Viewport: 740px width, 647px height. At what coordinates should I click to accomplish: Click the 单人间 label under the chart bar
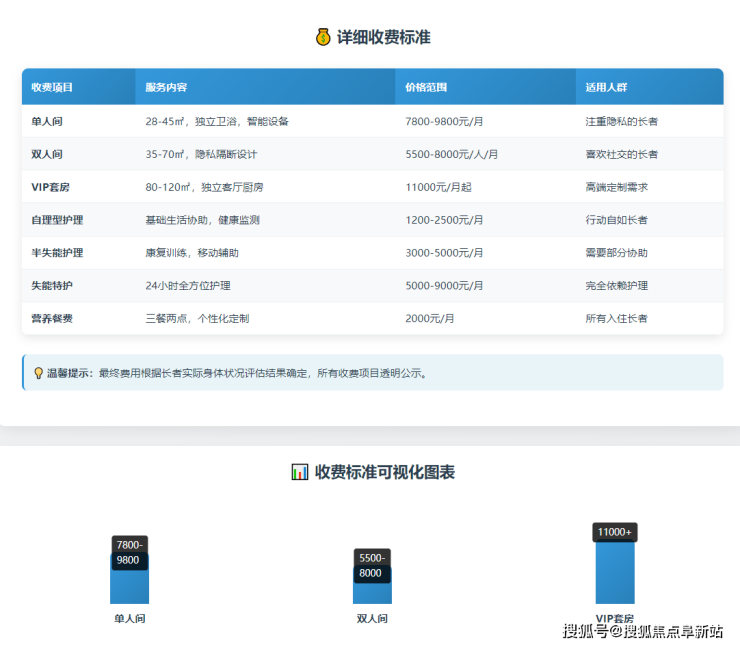129,618
